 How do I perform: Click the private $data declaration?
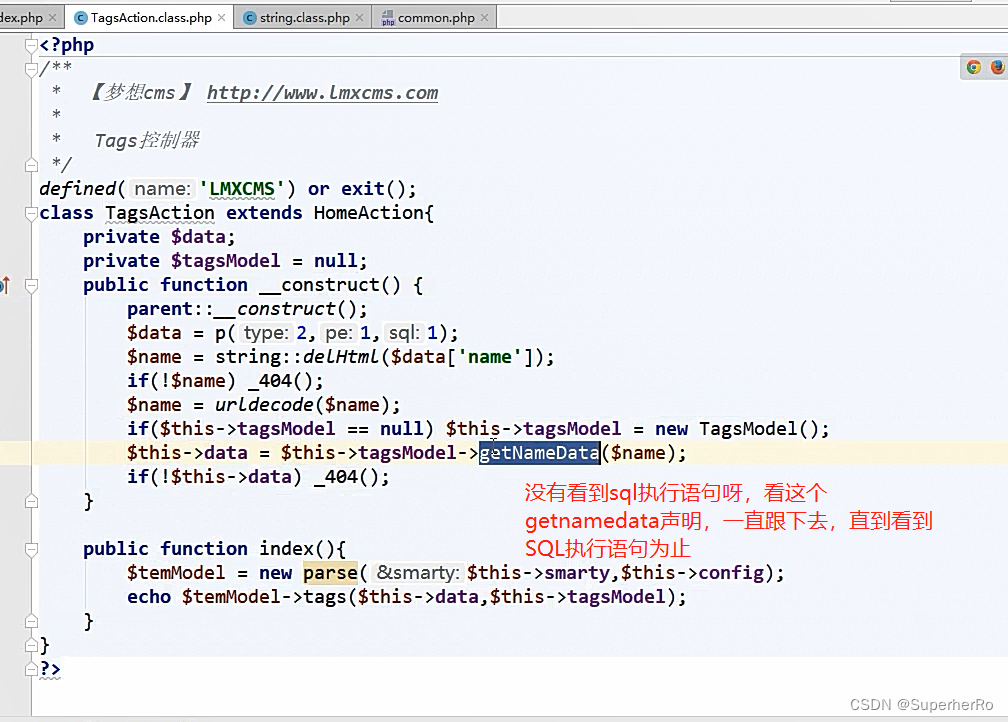[x=159, y=237]
